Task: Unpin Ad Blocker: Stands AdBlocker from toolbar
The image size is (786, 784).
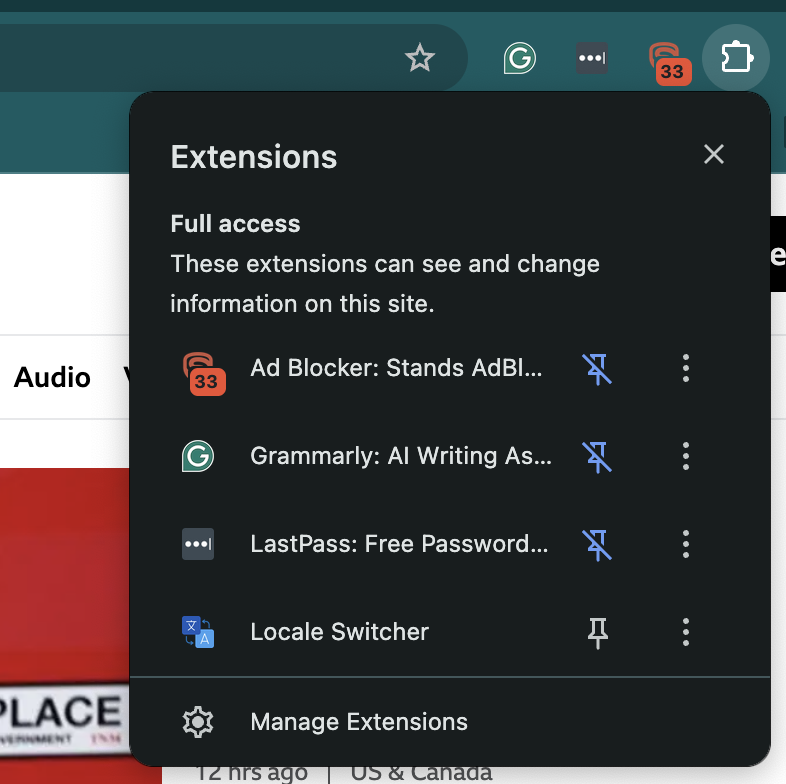Action: 598,368
